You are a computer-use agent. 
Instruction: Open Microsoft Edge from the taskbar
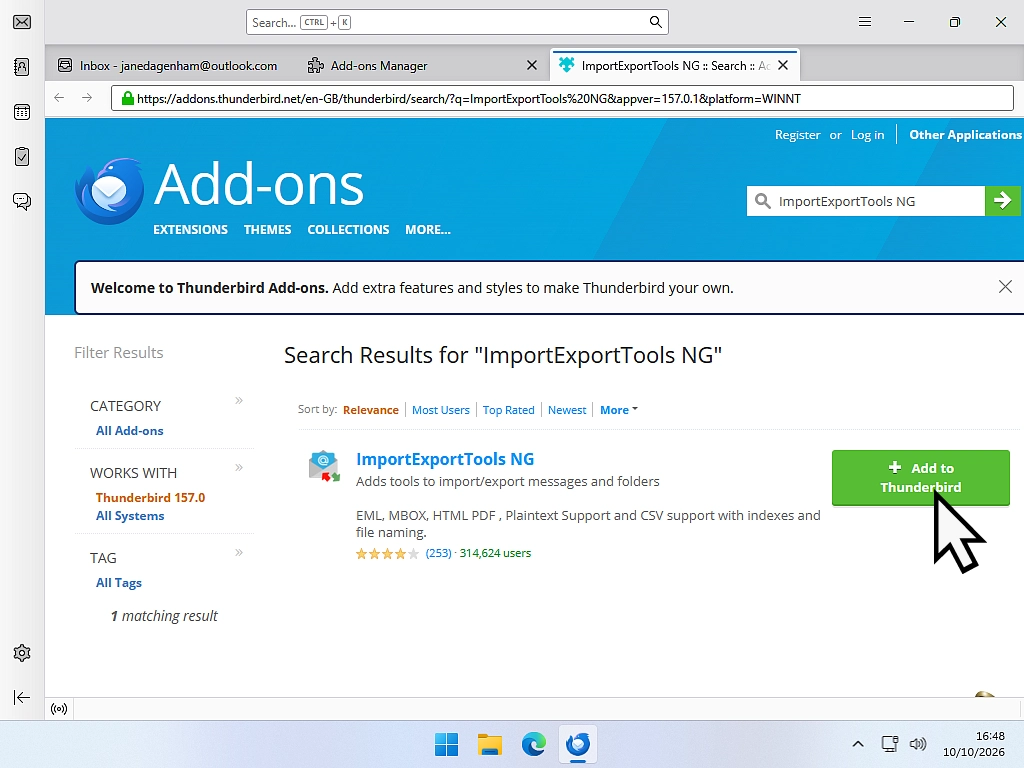click(534, 744)
